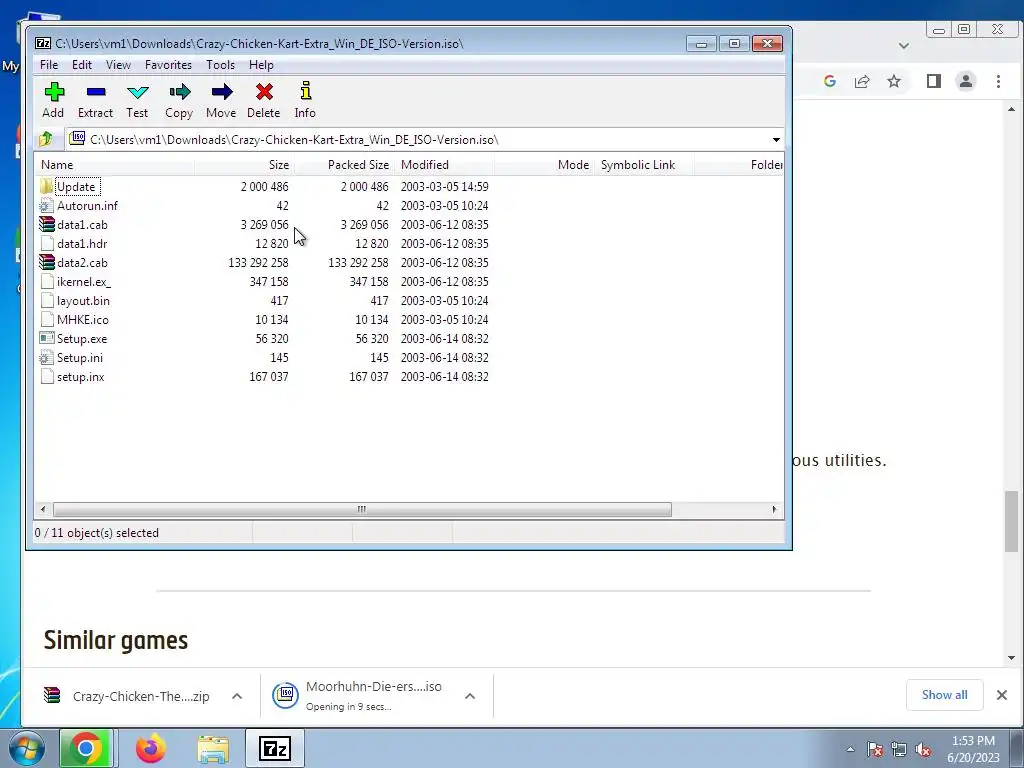Image resolution: width=1024 pixels, height=768 pixels.
Task: Expand options for Moorhuhn iso download
Action: 470,696
